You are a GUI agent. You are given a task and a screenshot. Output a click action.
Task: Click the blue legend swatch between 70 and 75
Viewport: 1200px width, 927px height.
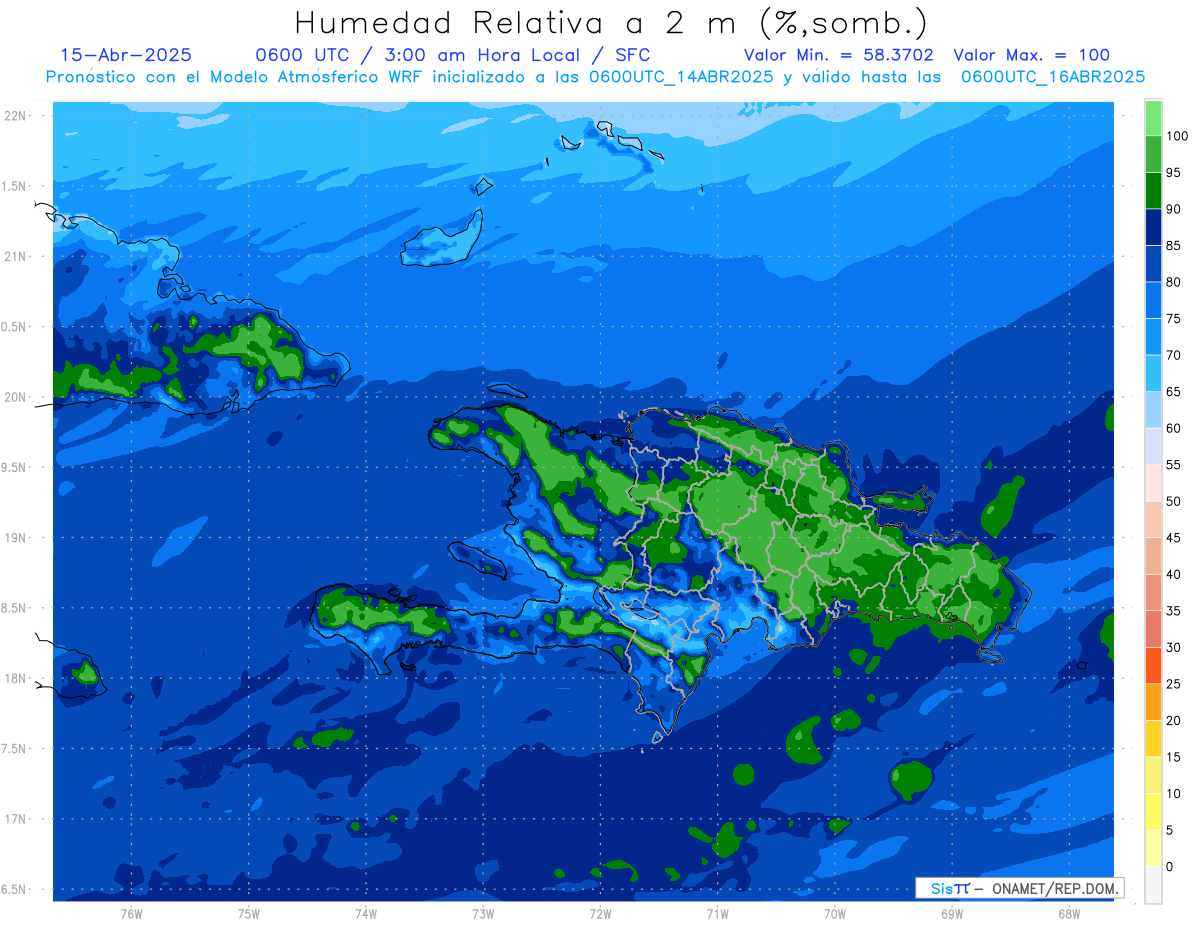1153,336
